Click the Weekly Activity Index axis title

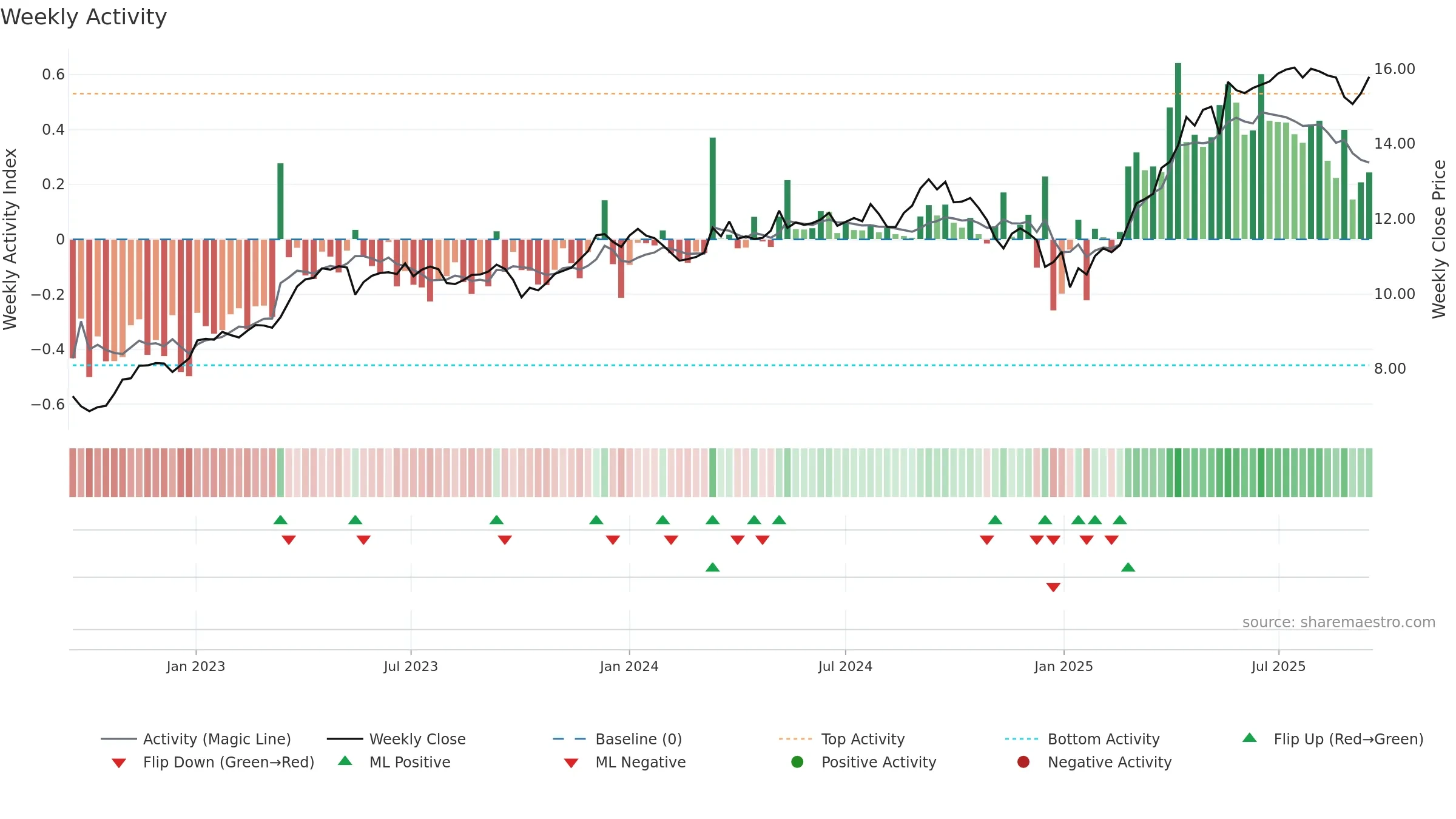point(10,239)
